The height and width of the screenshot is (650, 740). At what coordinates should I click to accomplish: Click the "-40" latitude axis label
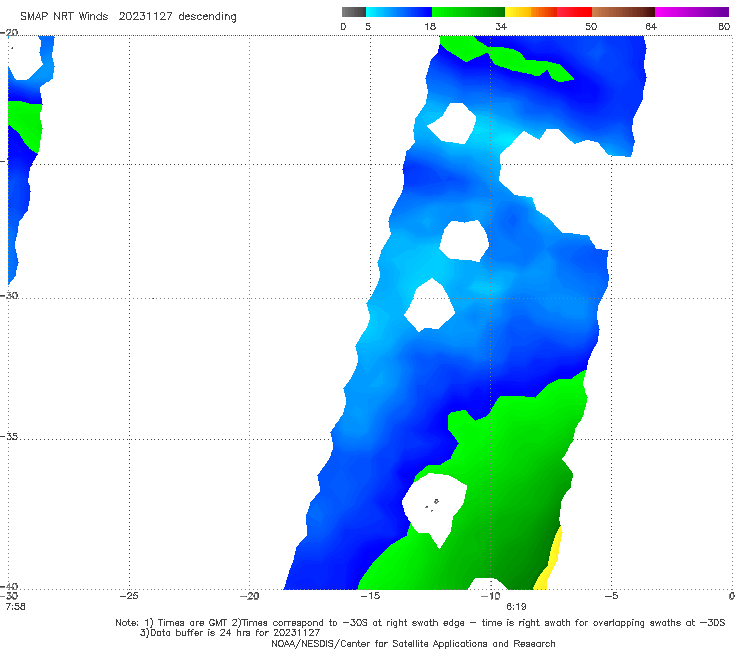click(x=9, y=586)
